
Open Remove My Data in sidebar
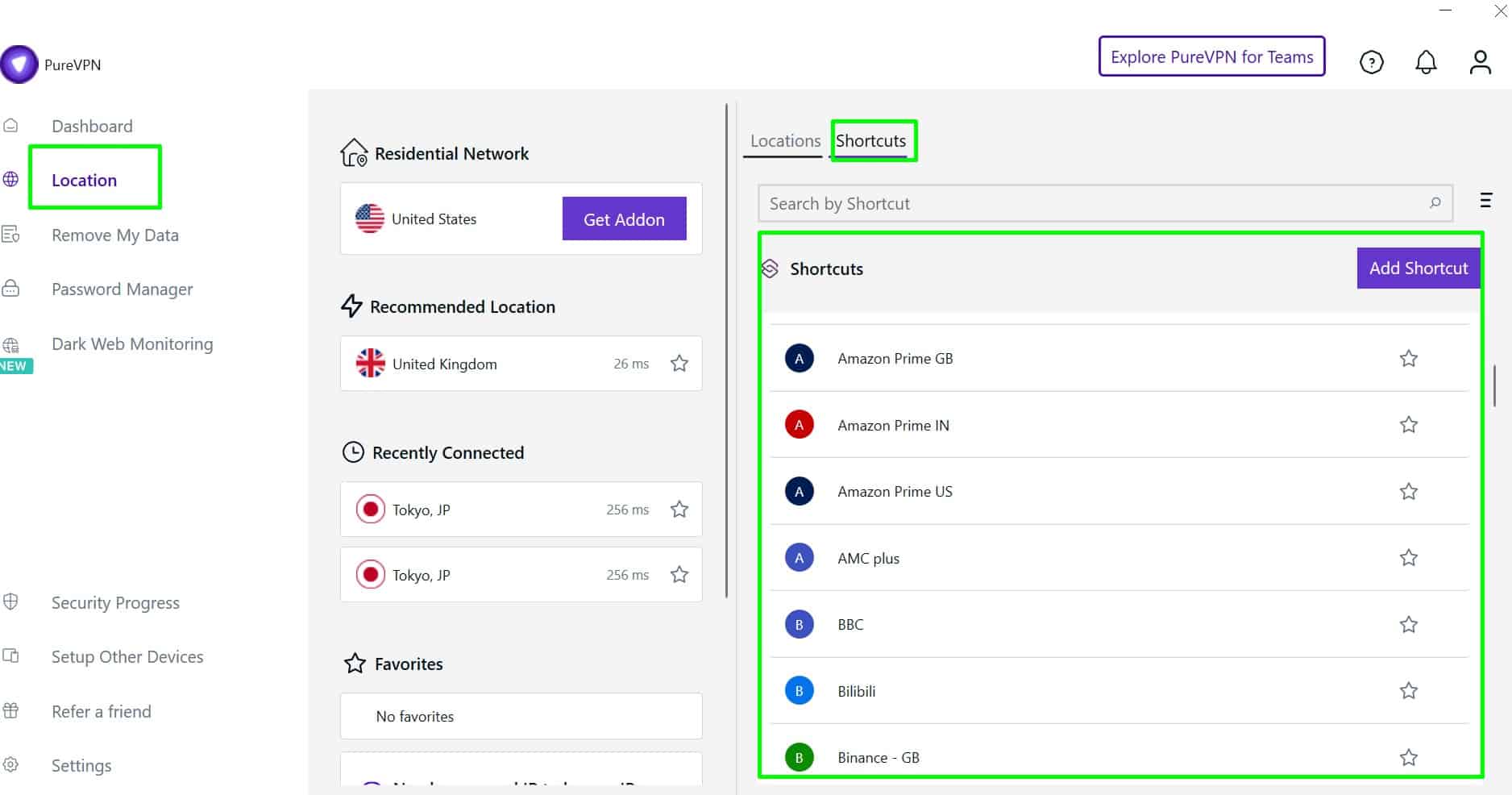(x=115, y=235)
